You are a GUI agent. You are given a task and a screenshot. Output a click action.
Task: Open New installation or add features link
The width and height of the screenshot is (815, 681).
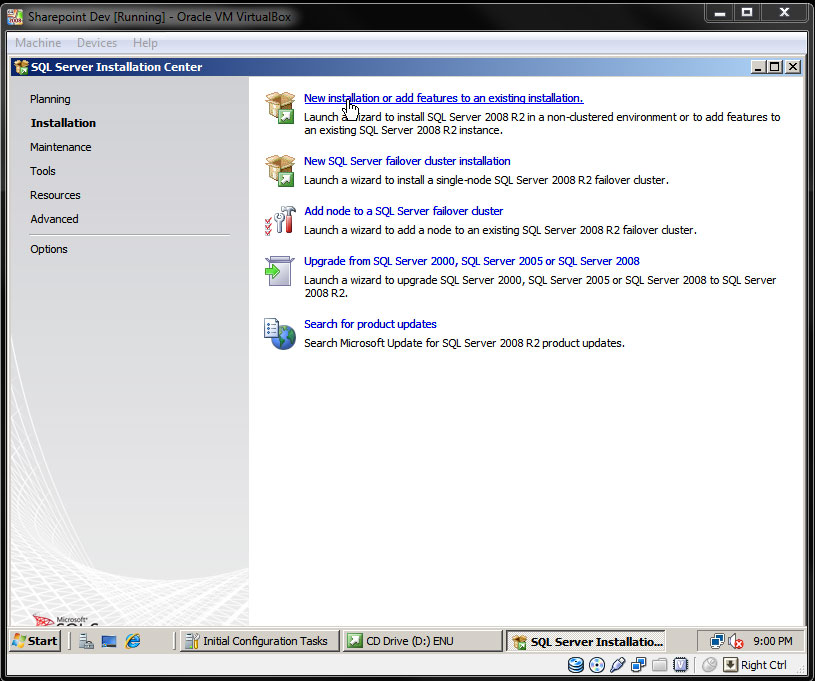coord(443,98)
